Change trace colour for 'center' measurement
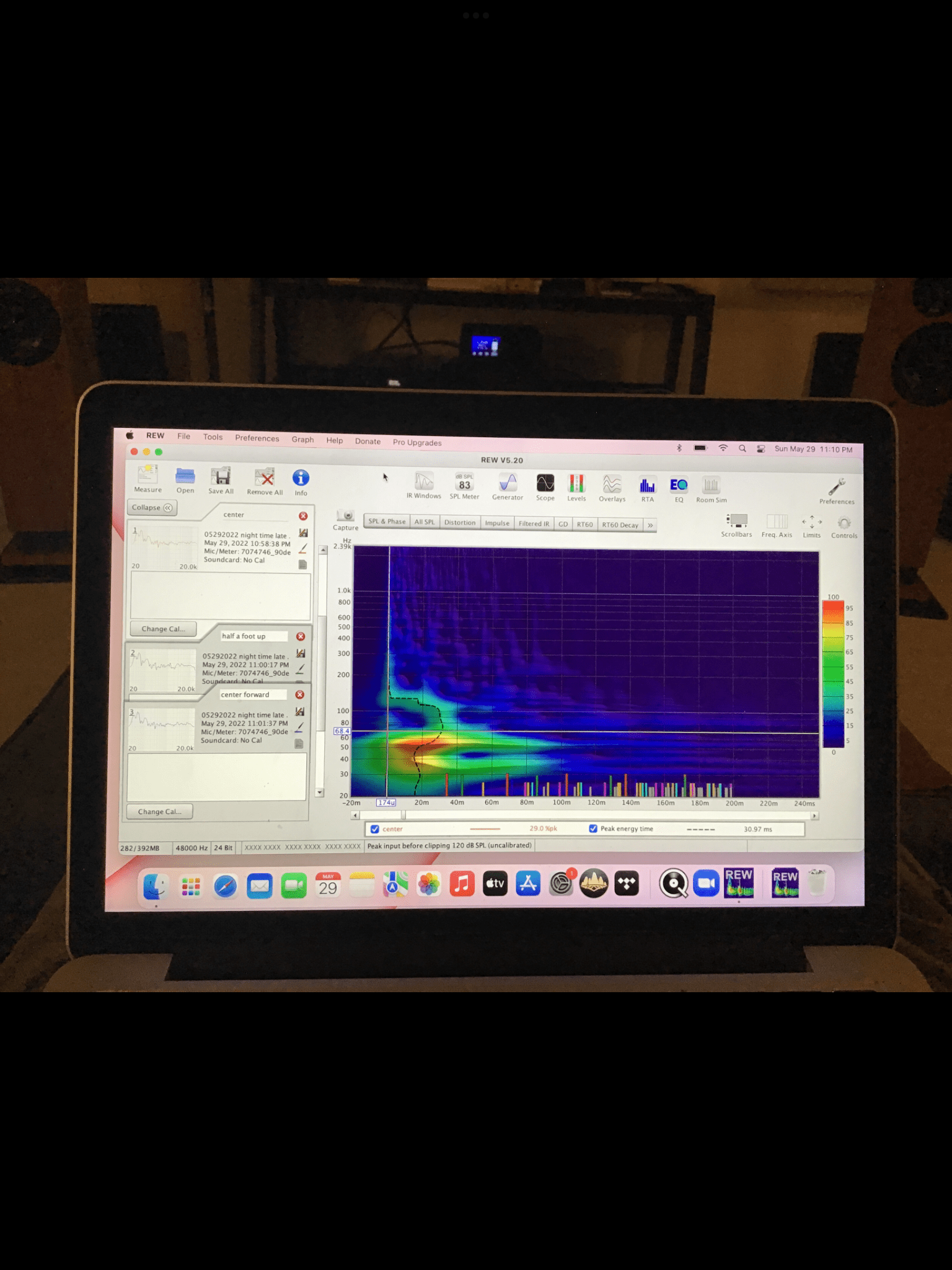The height and width of the screenshot is (1270, 952). pos(303,549)
